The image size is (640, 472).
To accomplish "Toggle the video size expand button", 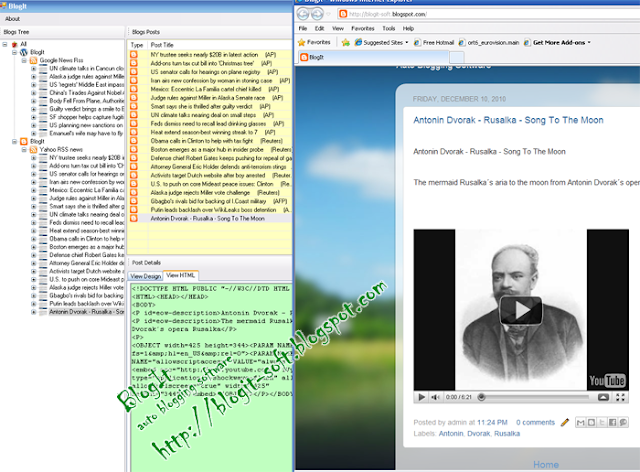I will [x=603, y=397].
